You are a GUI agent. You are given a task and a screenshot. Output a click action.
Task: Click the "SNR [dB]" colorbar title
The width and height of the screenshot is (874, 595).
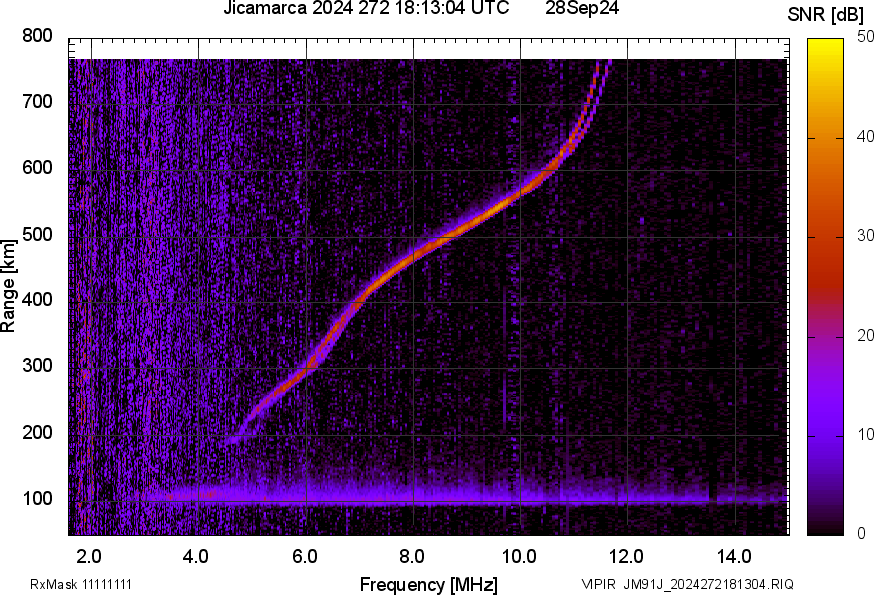click(x=825, y=14)
